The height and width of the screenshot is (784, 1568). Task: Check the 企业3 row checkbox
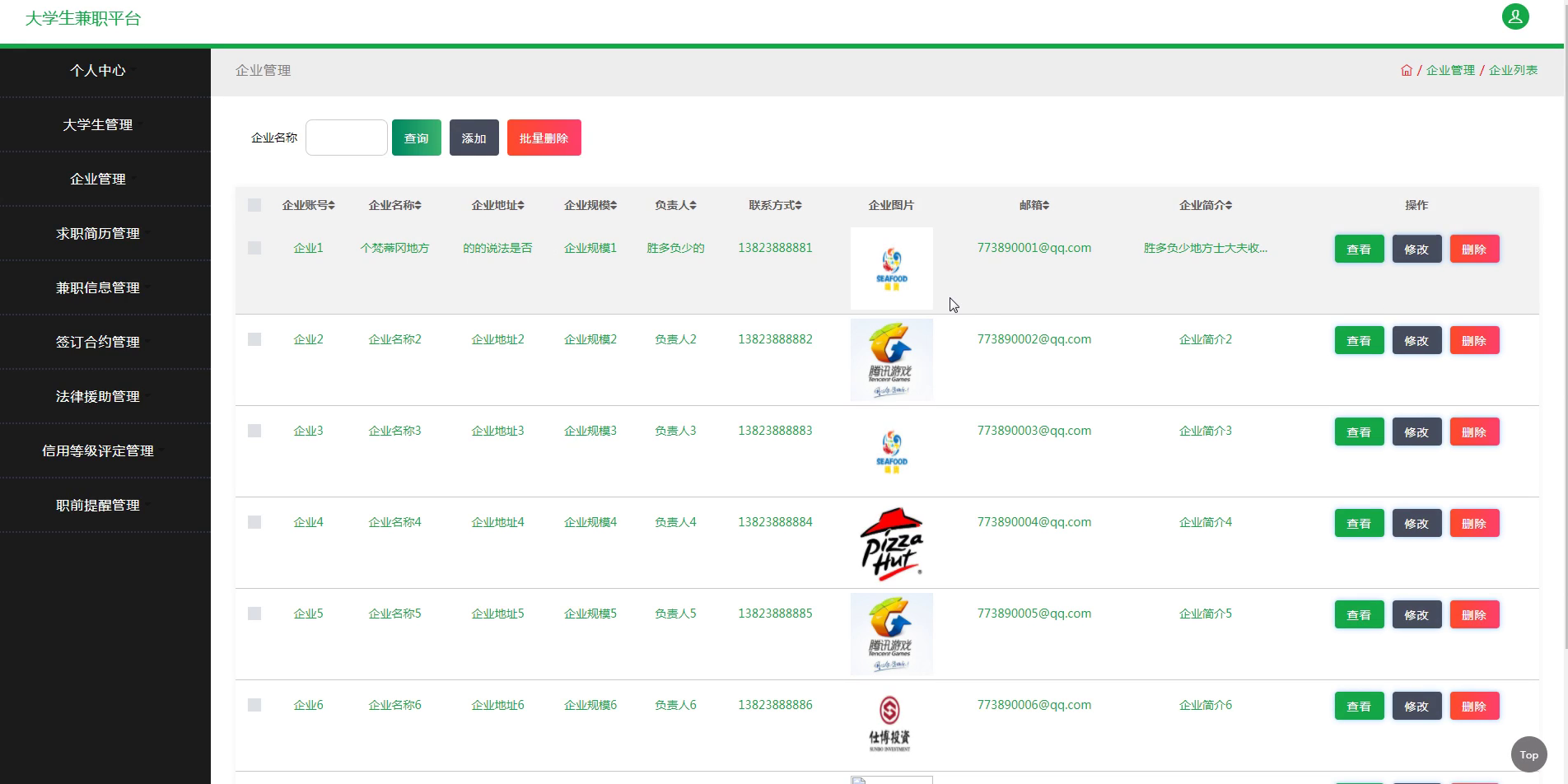(254, 431)
